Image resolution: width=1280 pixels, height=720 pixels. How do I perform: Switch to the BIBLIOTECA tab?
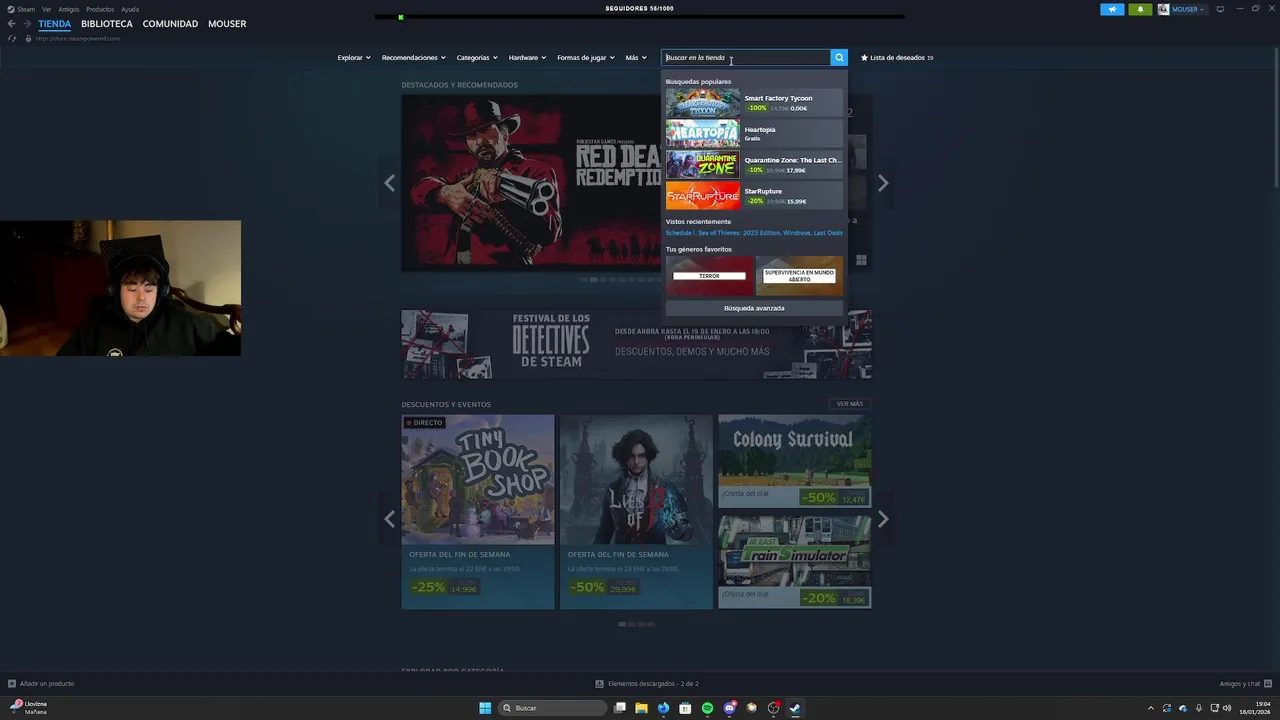[x=107, y=24]
